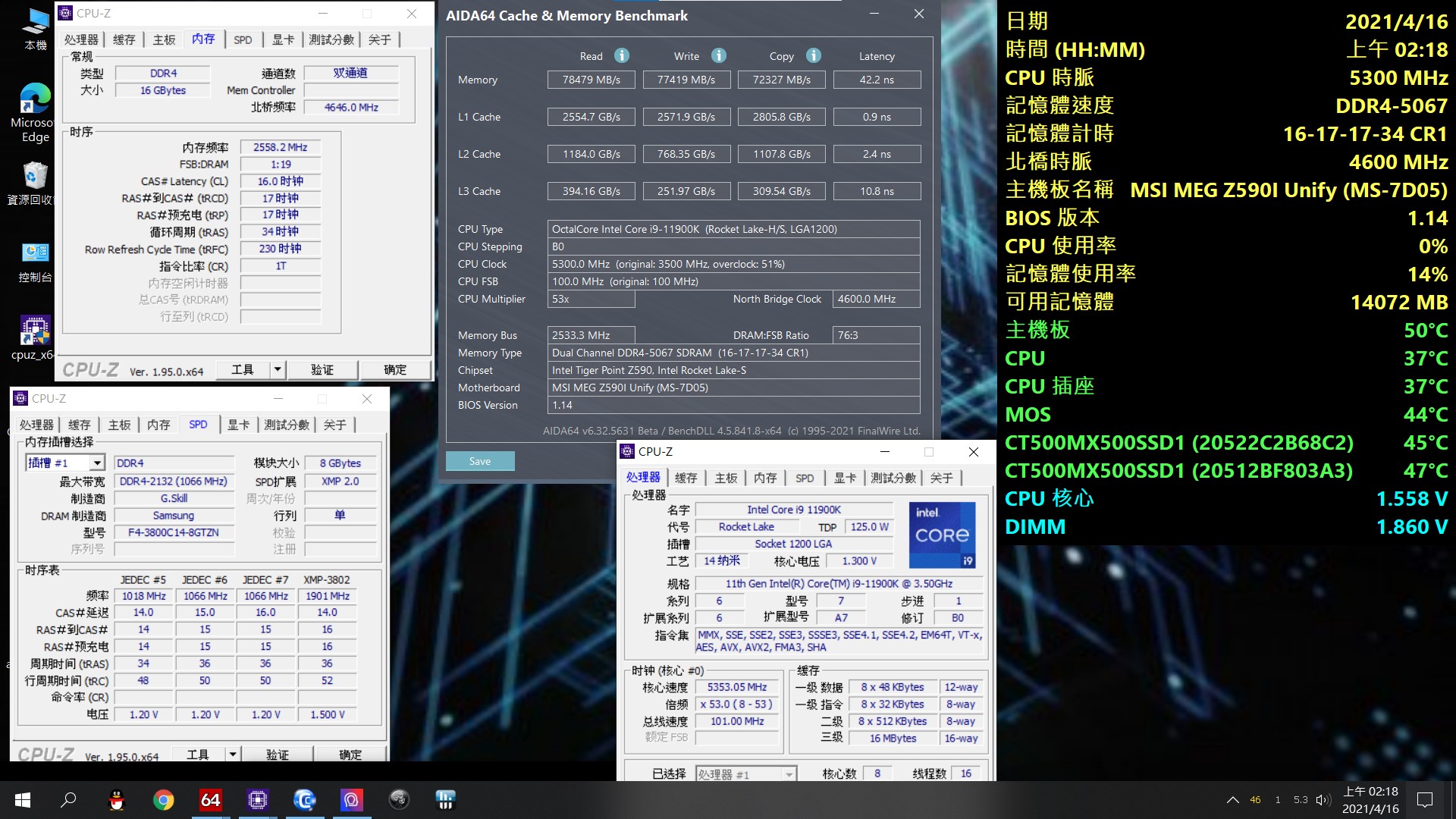1456x819 pixels.
Task: Open 关于 tab in CPU-Z processor window
Action: (941, 478)
